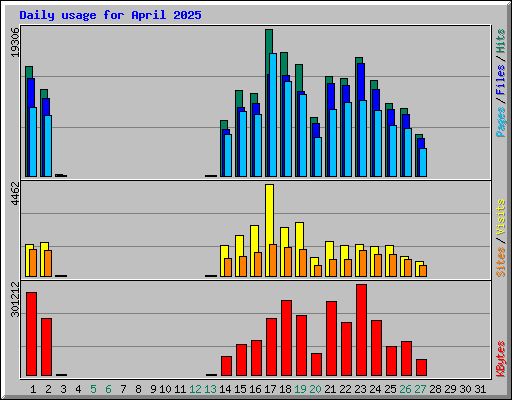The image size is (512, 400).
Task: Select the red KBytes bar for day 20
Action: (316, 364)
